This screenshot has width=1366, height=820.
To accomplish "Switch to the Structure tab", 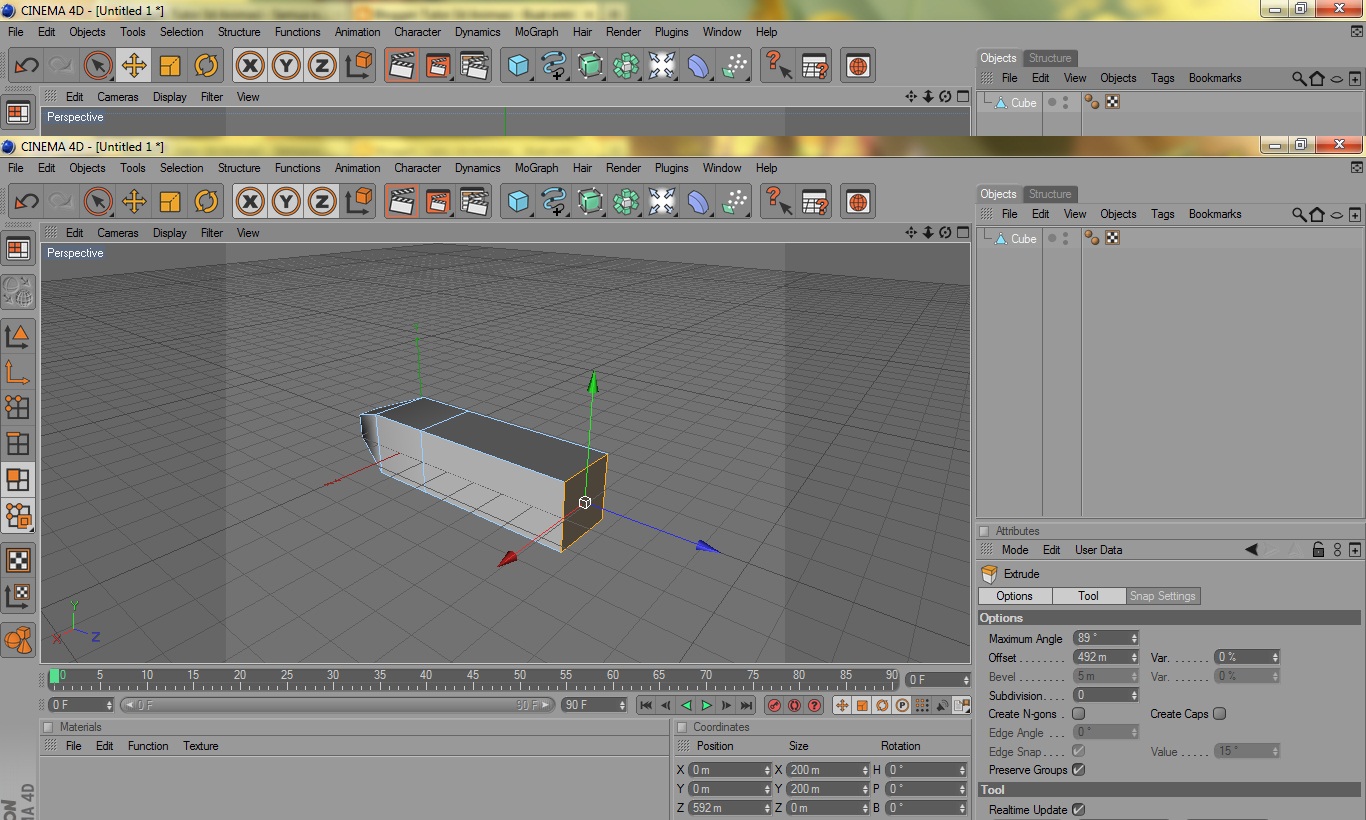I will pyautogui.click(x=1049, y=193).
